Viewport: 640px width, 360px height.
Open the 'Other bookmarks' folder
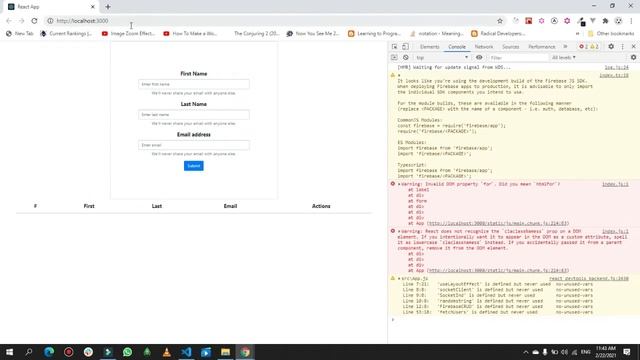click(x=611, y=33)
